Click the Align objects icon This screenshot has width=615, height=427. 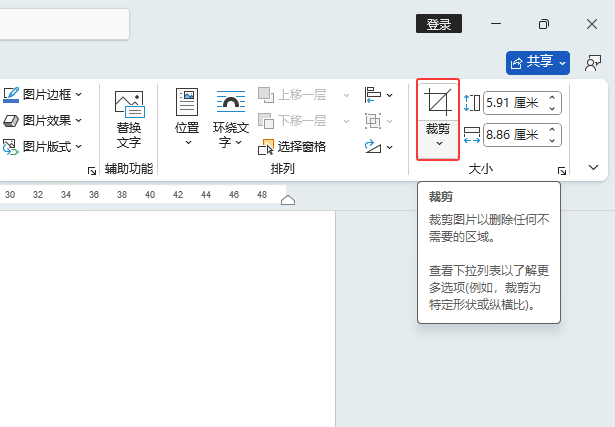pyautogui.click(x=378, y=95)
